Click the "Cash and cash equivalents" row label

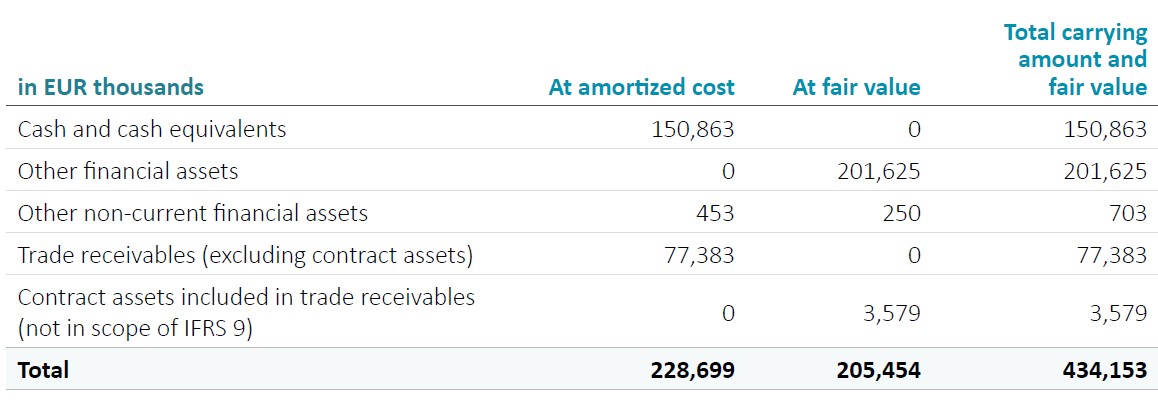tap(152, 129)
